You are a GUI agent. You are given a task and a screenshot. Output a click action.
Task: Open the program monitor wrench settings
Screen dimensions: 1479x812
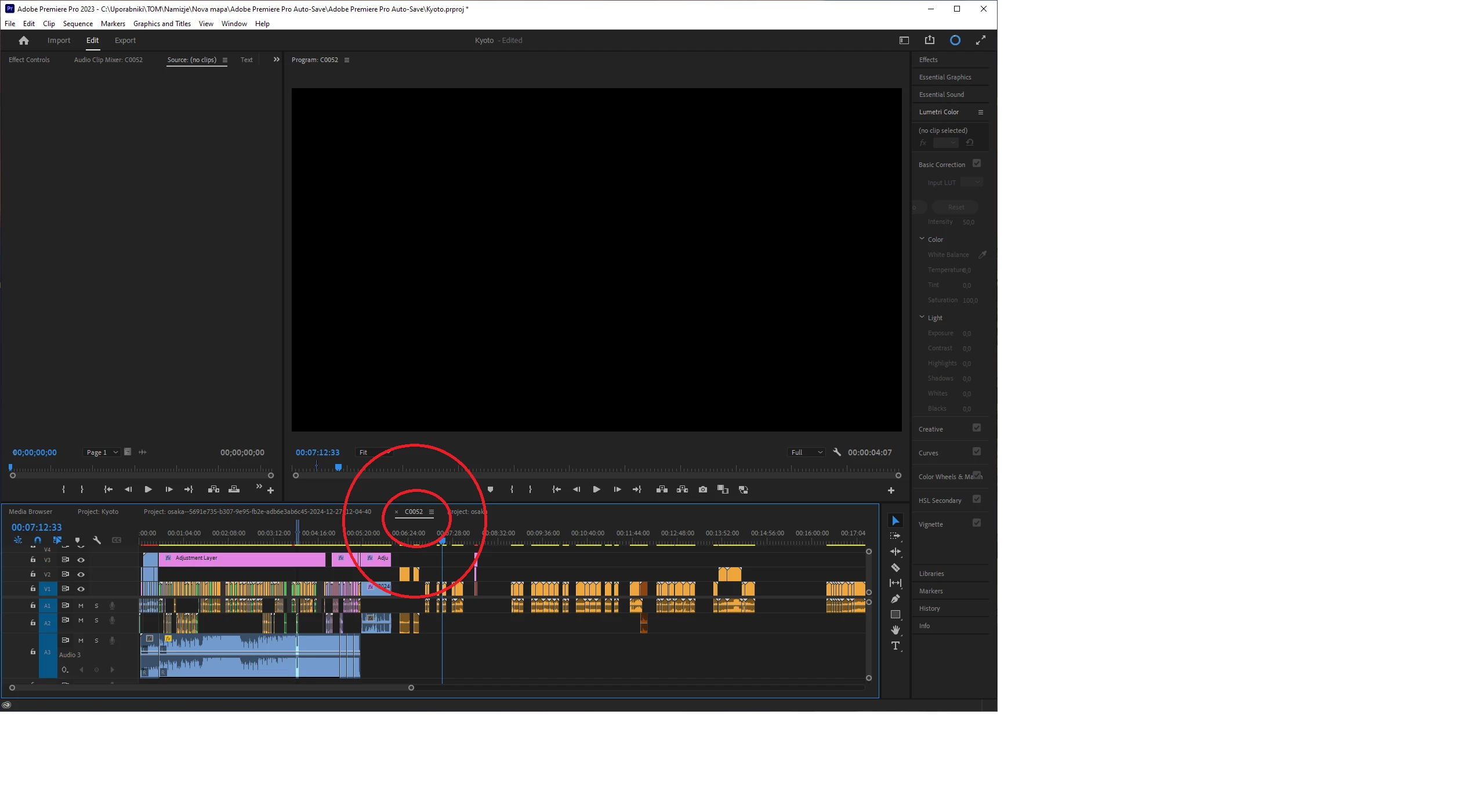836,452
